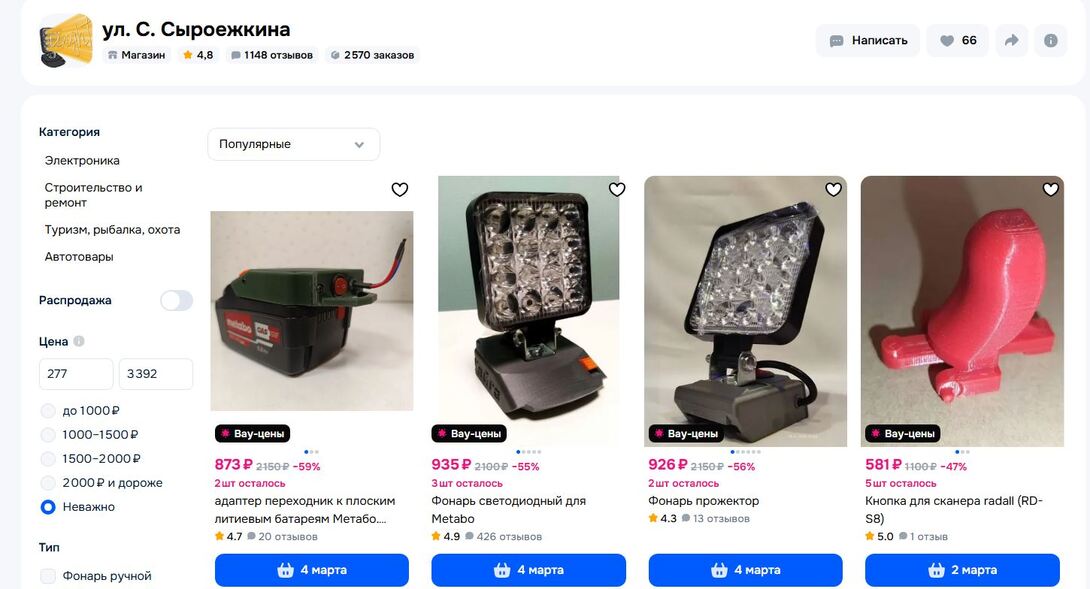Click the heart button showing 66 likes

pyautogui.click(x=957, y=41)
